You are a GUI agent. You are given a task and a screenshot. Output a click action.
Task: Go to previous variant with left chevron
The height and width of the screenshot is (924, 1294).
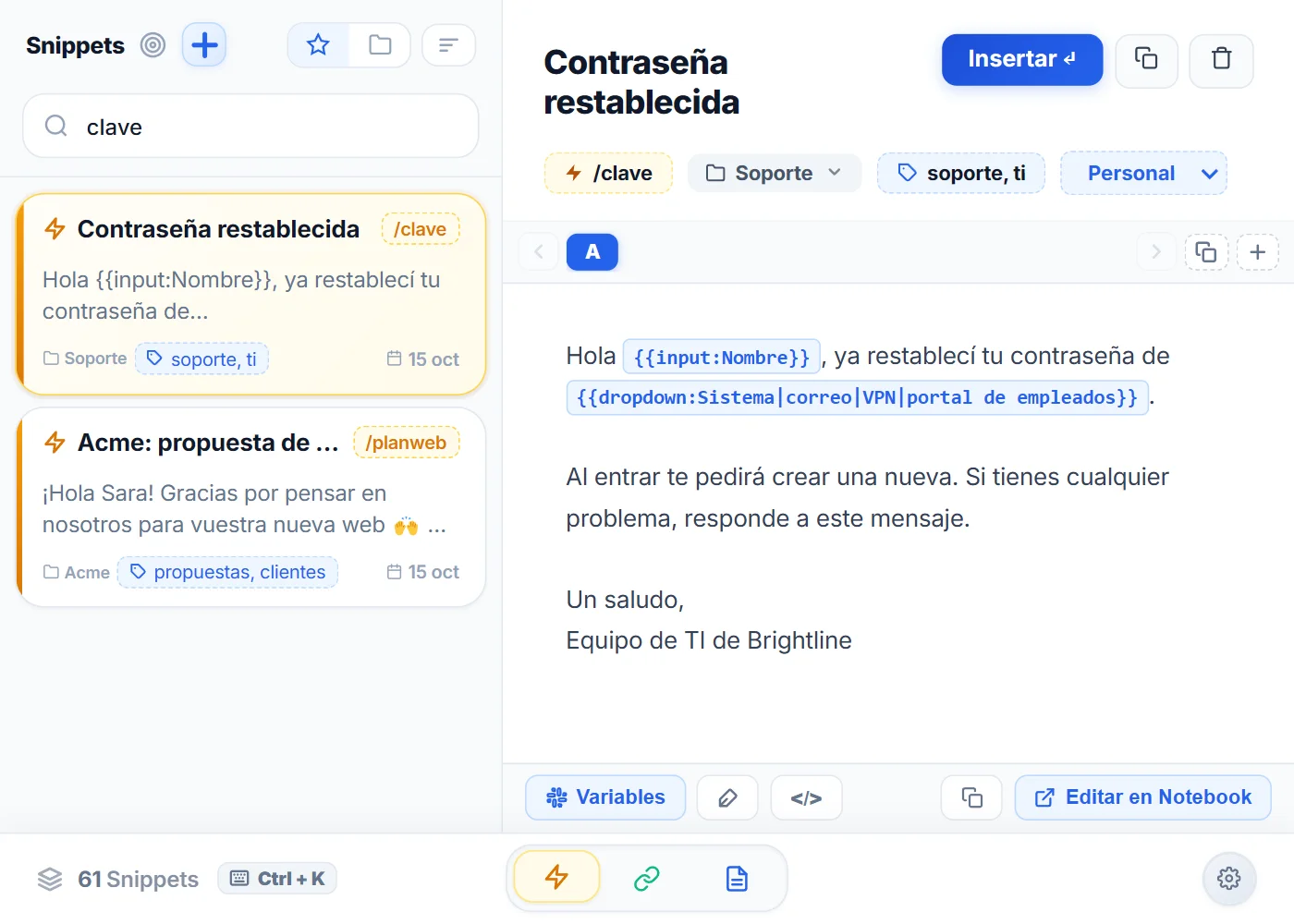(539, 251)
